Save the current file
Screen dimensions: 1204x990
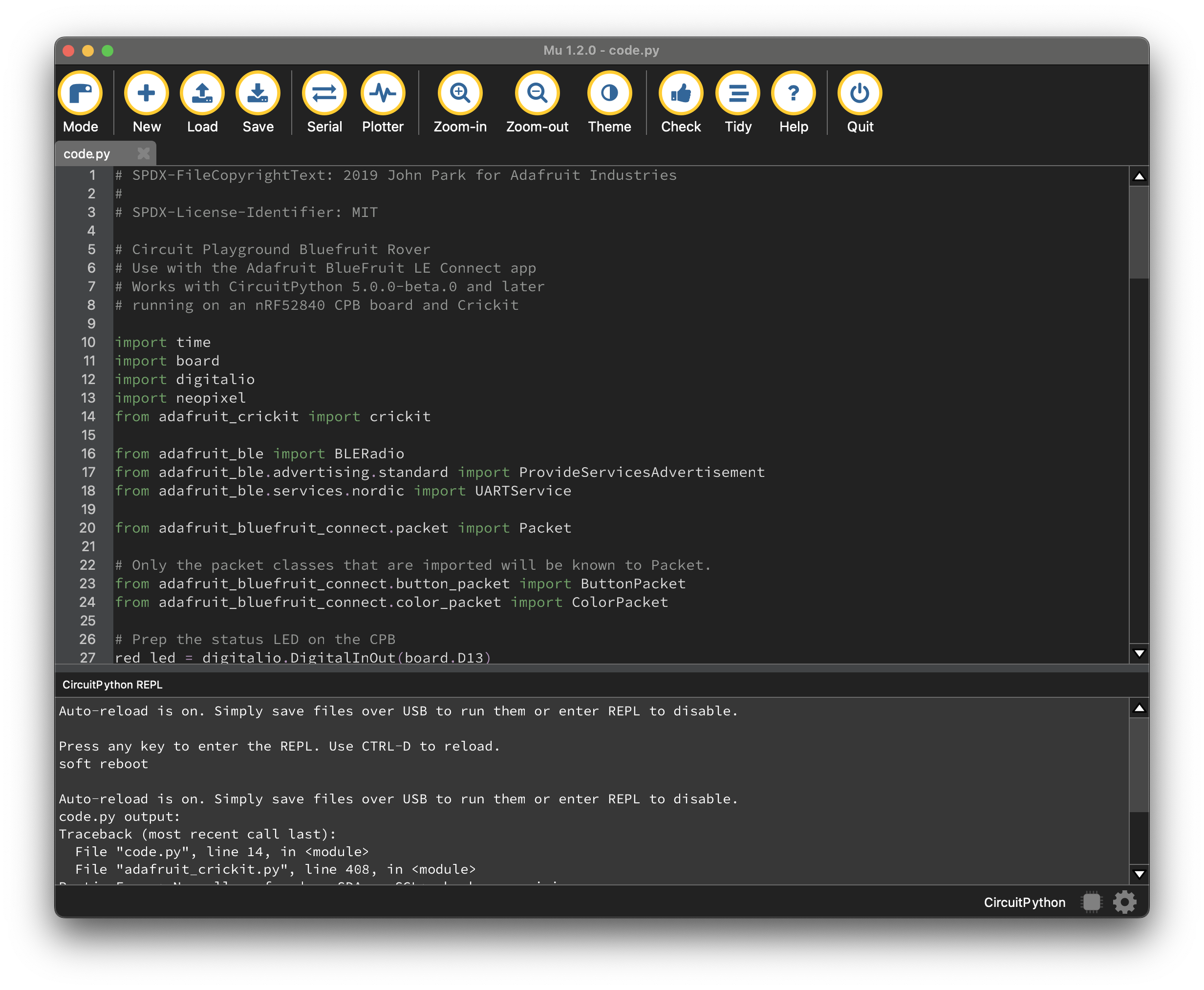coord(258,93)
